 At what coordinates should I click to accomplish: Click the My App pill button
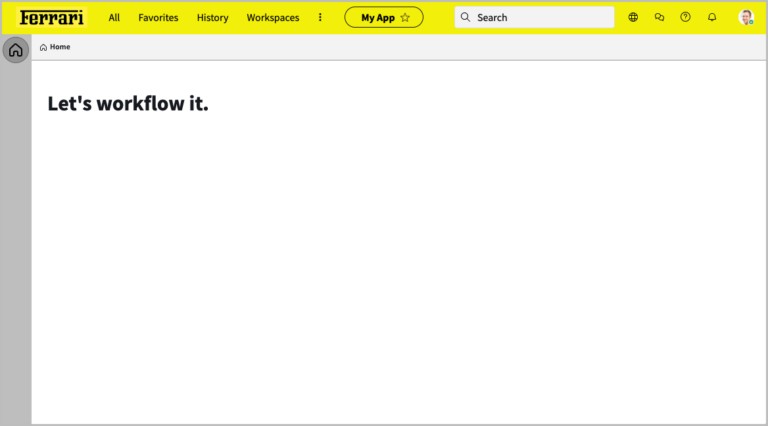click(384, 18)
